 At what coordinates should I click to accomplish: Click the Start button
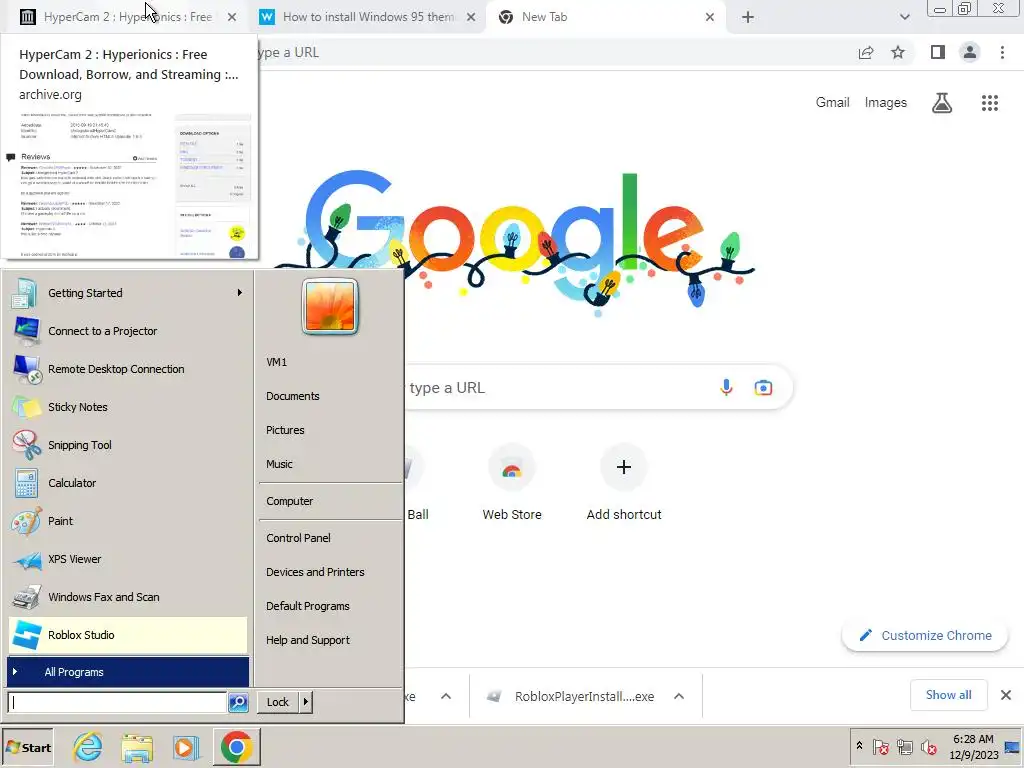27,747
